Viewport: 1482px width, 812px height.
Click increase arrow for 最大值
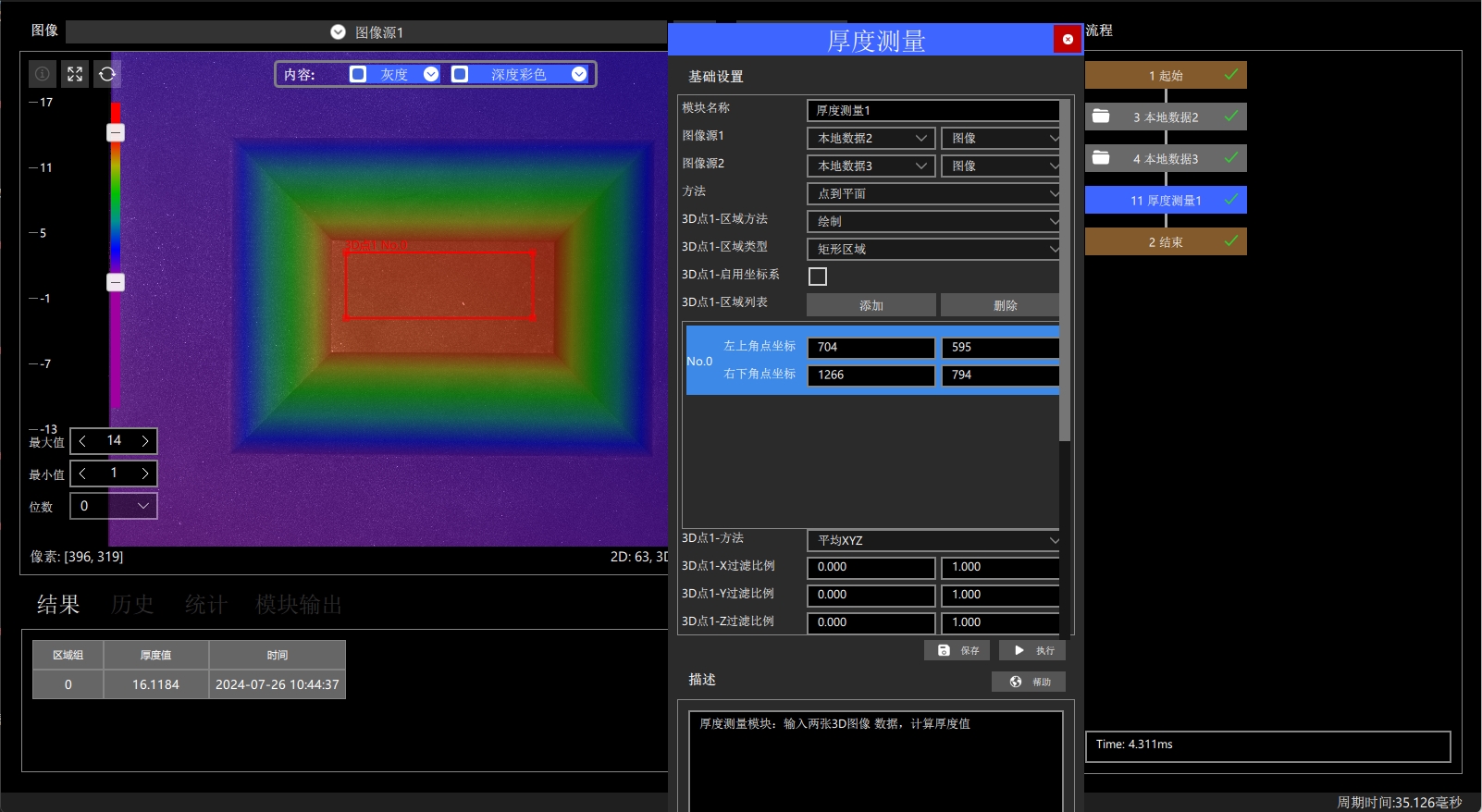click(145, 441)
